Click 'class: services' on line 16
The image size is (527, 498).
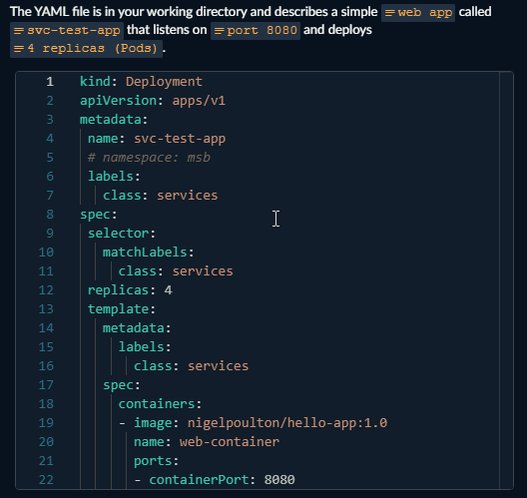pos(191,366)
